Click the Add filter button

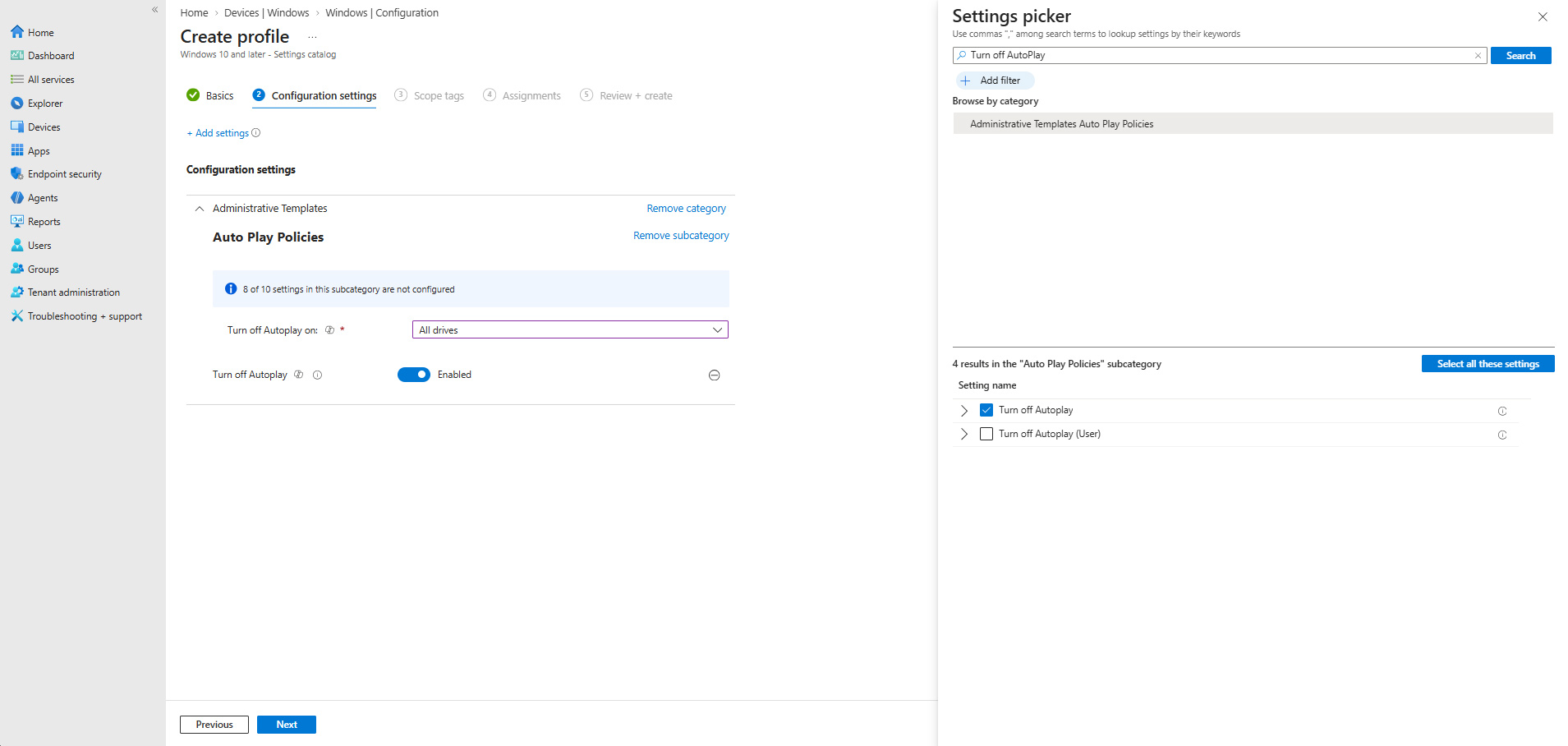coord(995,81)
